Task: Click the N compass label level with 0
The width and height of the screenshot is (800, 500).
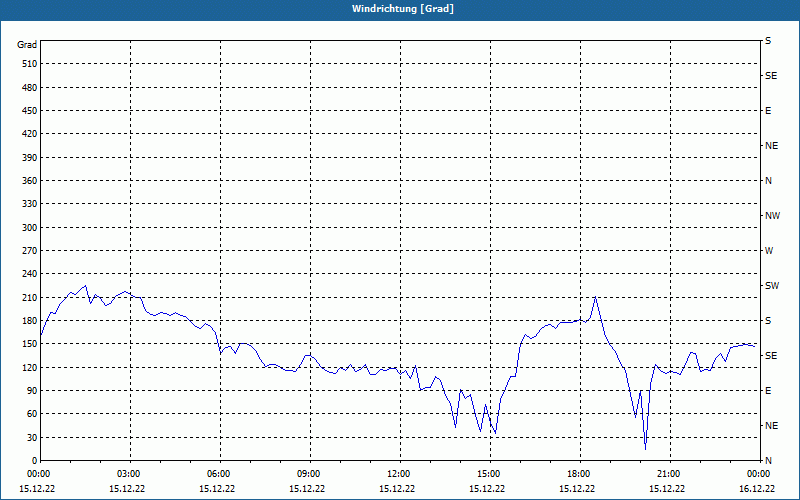Action: pyautogui.click(x=768, y=461)
